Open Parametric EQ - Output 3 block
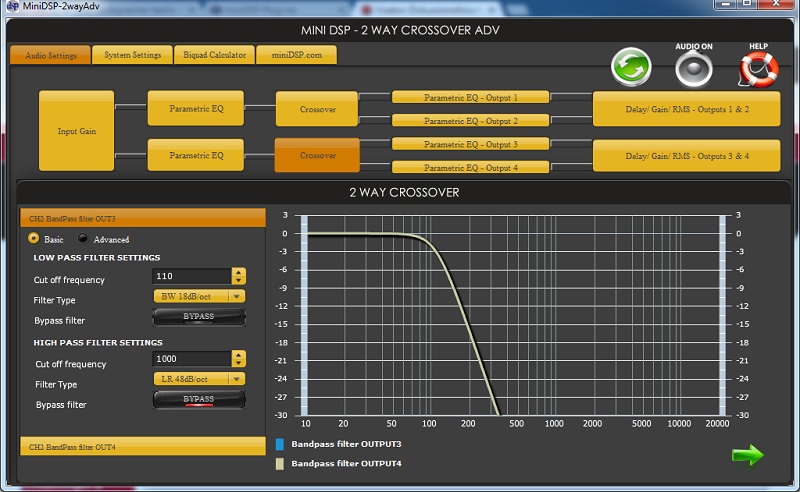Screen dimensions: 800x492 tap(470, 144)
